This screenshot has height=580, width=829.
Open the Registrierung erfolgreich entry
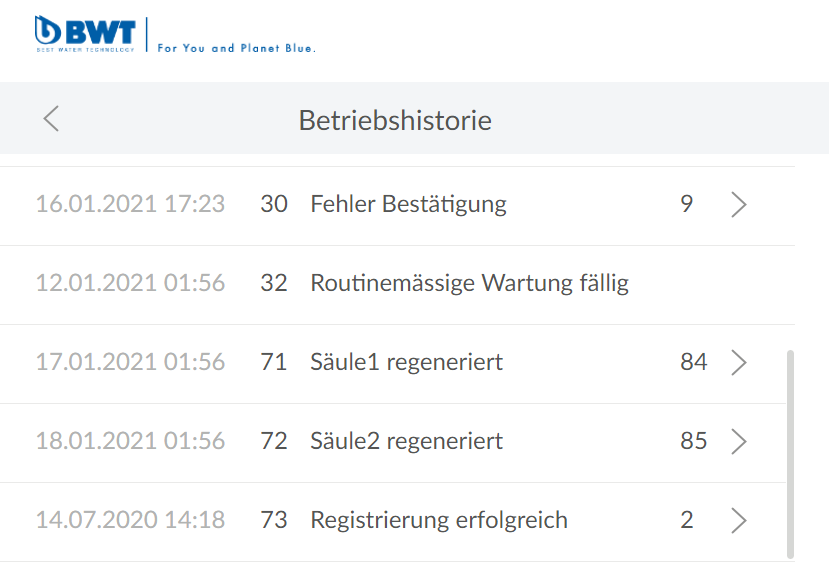(439, 520)
